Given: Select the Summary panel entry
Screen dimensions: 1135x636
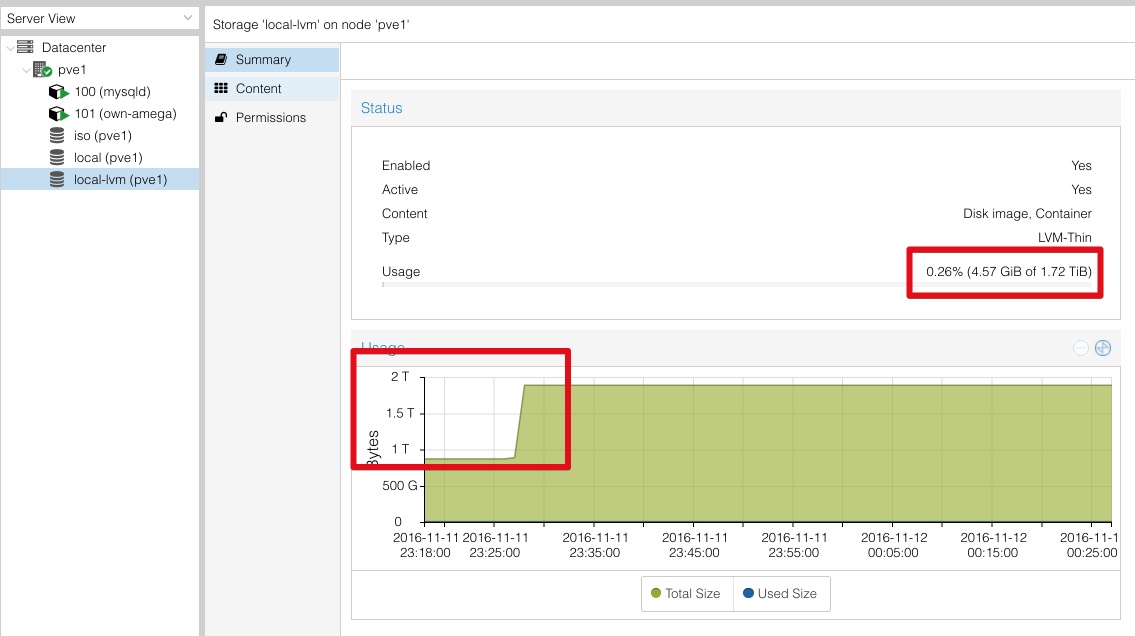Looking at the screenshot, I should (x=262, y=59).
